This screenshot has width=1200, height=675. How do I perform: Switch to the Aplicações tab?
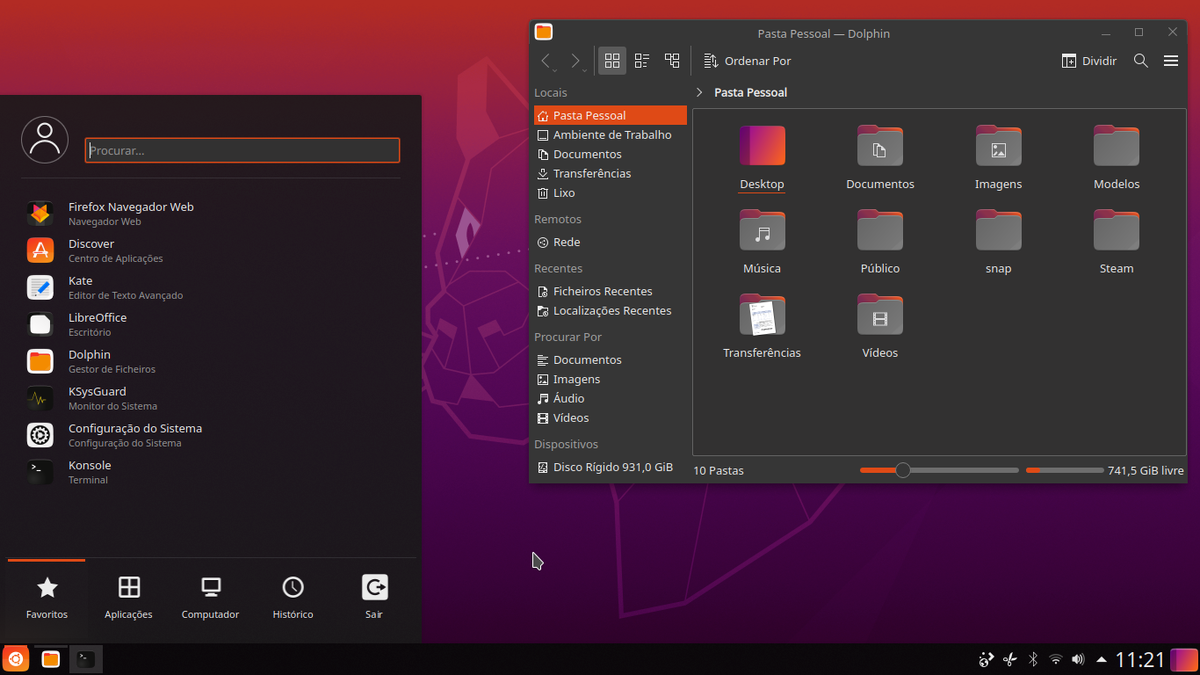(x=128, y=597)
